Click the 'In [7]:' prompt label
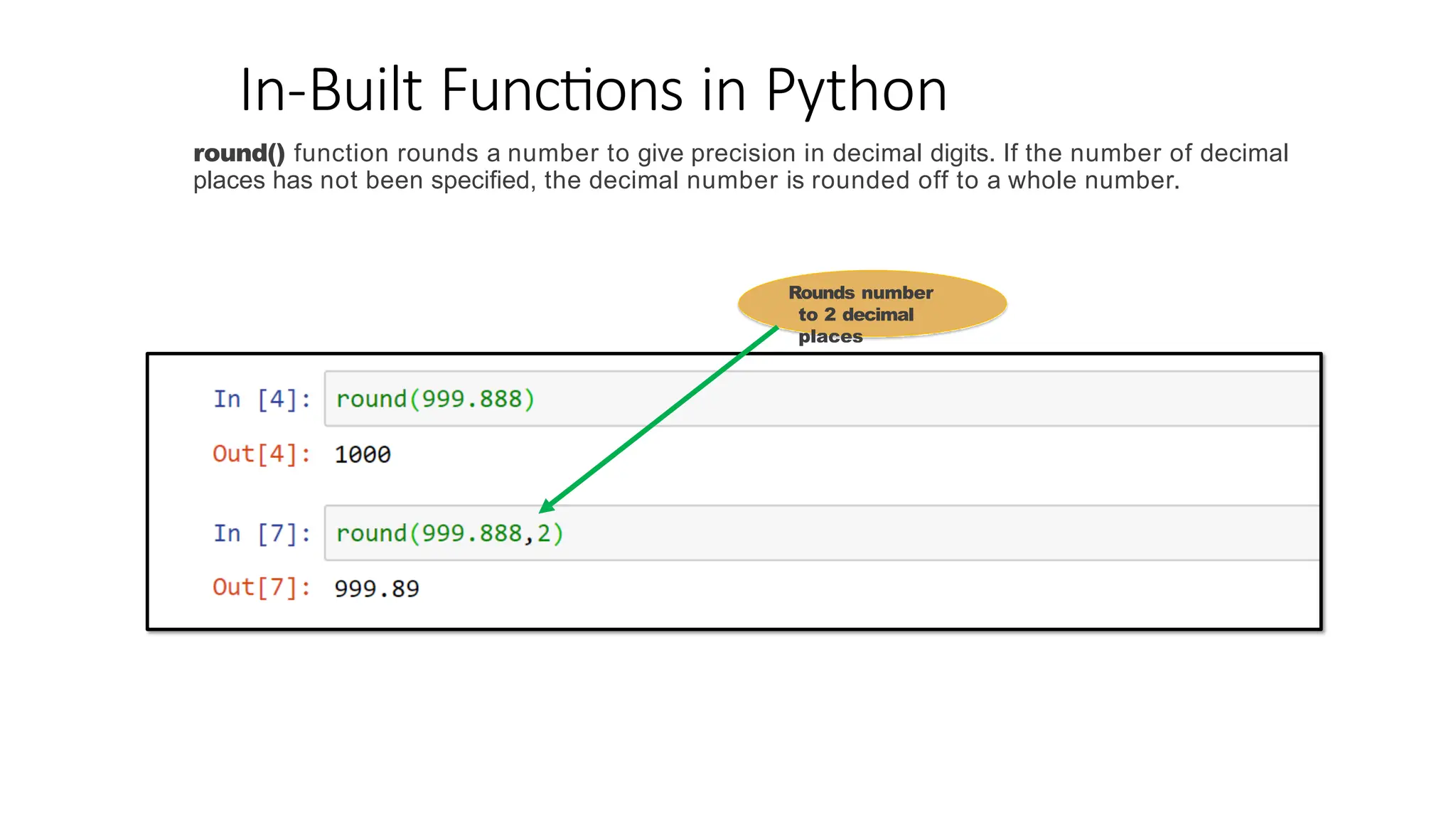Viewport: 1456px width, 819px height. click(262, 533)
